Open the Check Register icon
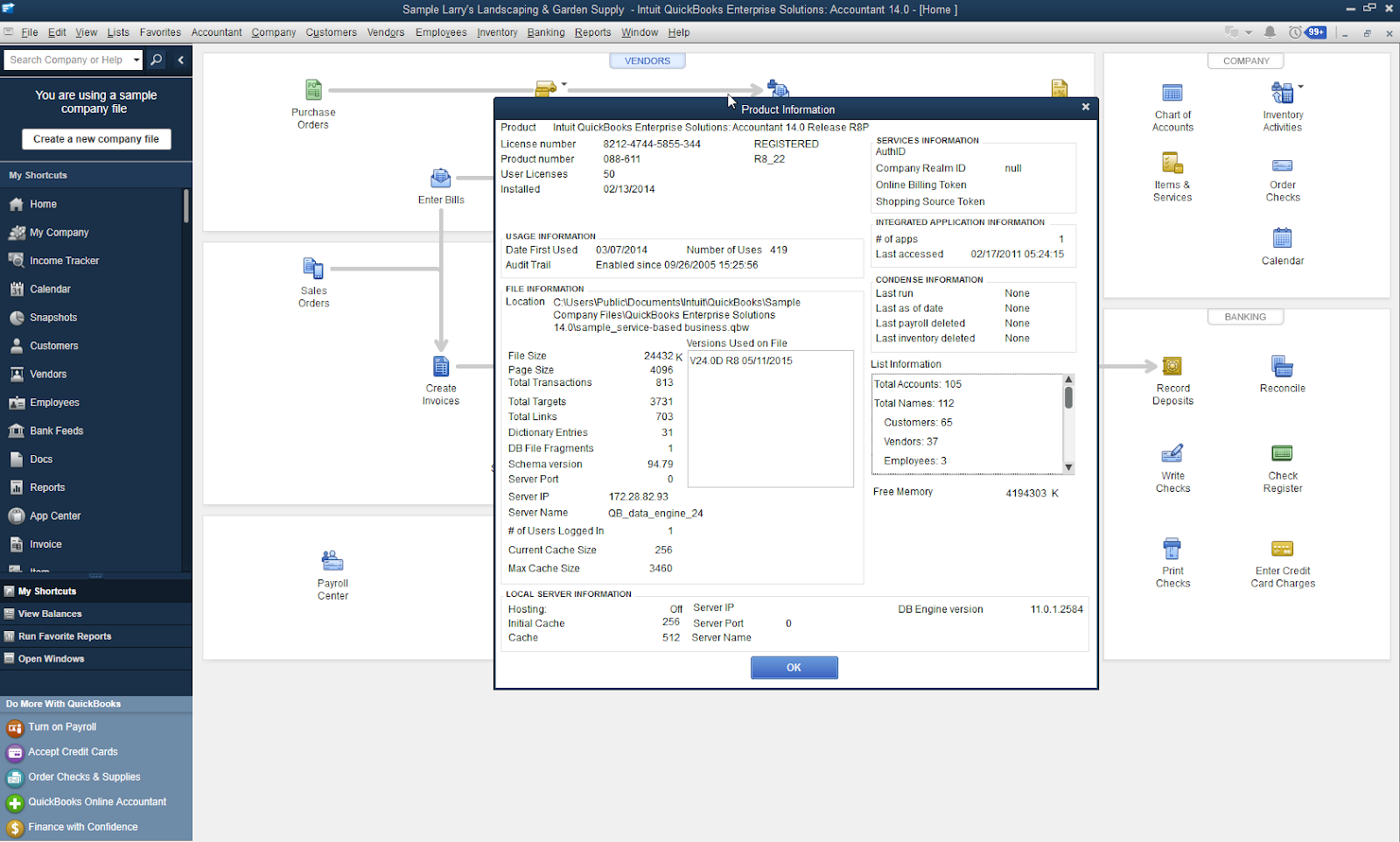 [1283, 453]
